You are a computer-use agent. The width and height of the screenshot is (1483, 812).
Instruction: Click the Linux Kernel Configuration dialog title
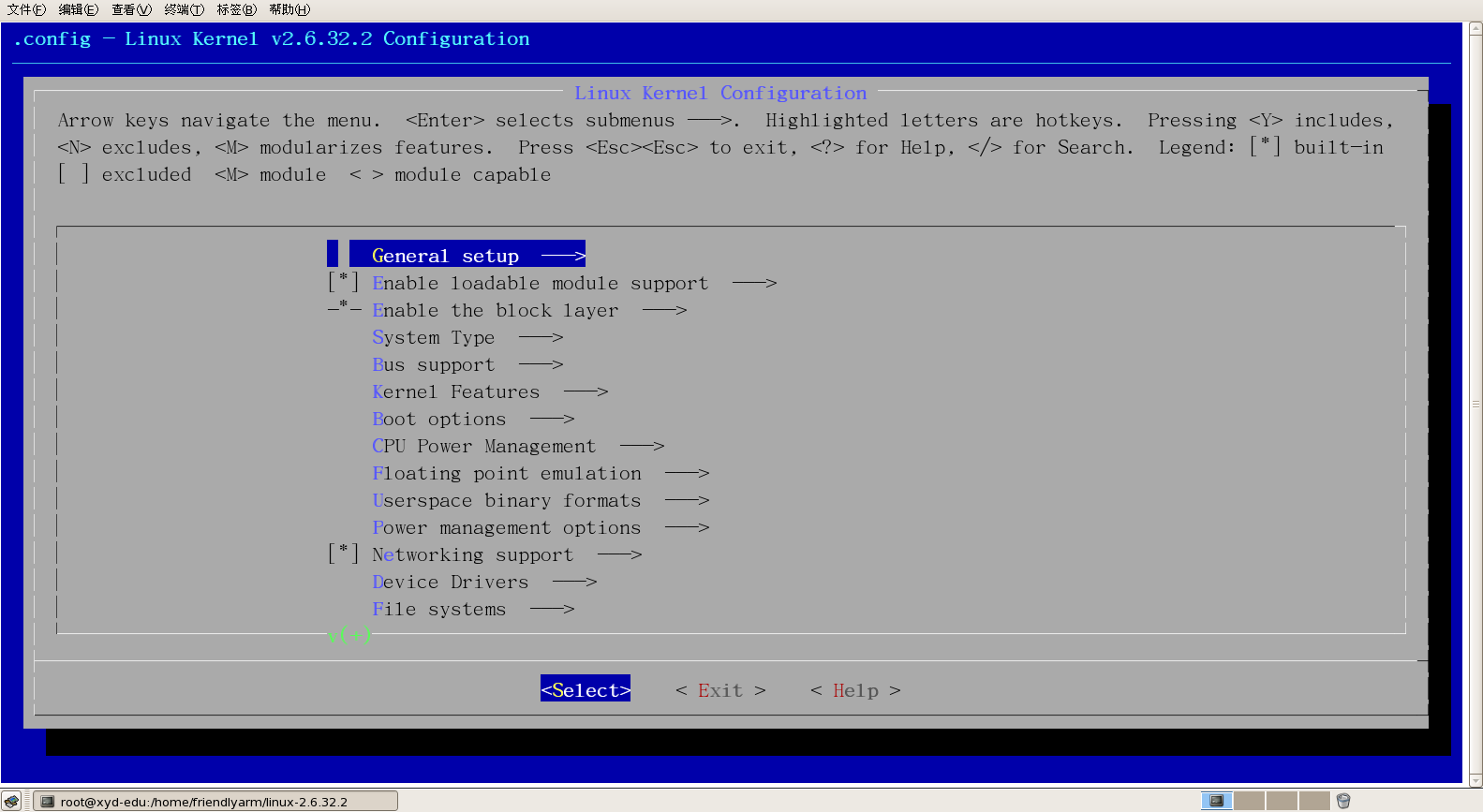point(720,93)
